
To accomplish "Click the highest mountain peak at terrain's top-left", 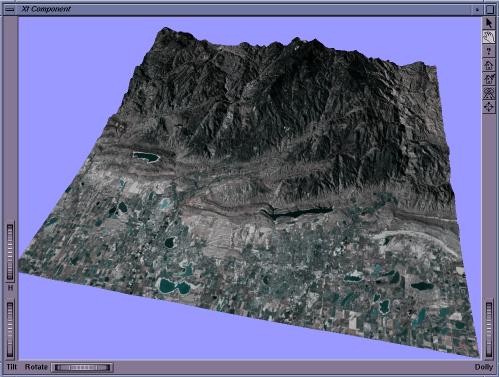I will (x=165, y=32).
